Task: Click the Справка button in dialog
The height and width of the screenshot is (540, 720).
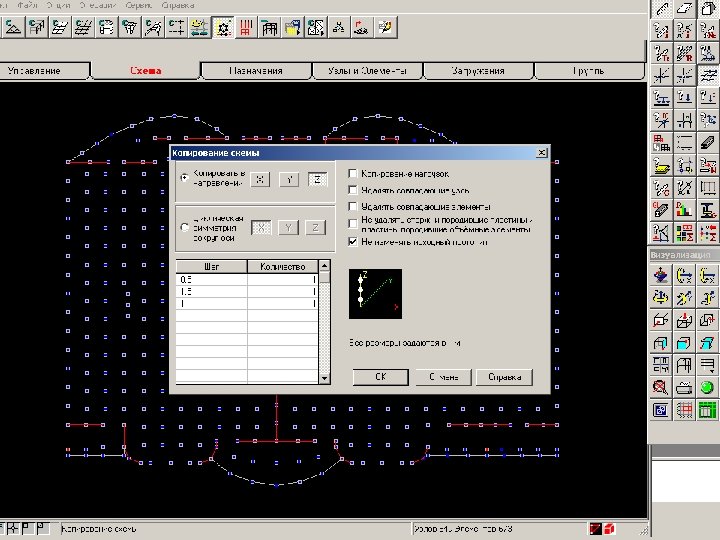Action: pyautogui.click(x=504, y=377)
